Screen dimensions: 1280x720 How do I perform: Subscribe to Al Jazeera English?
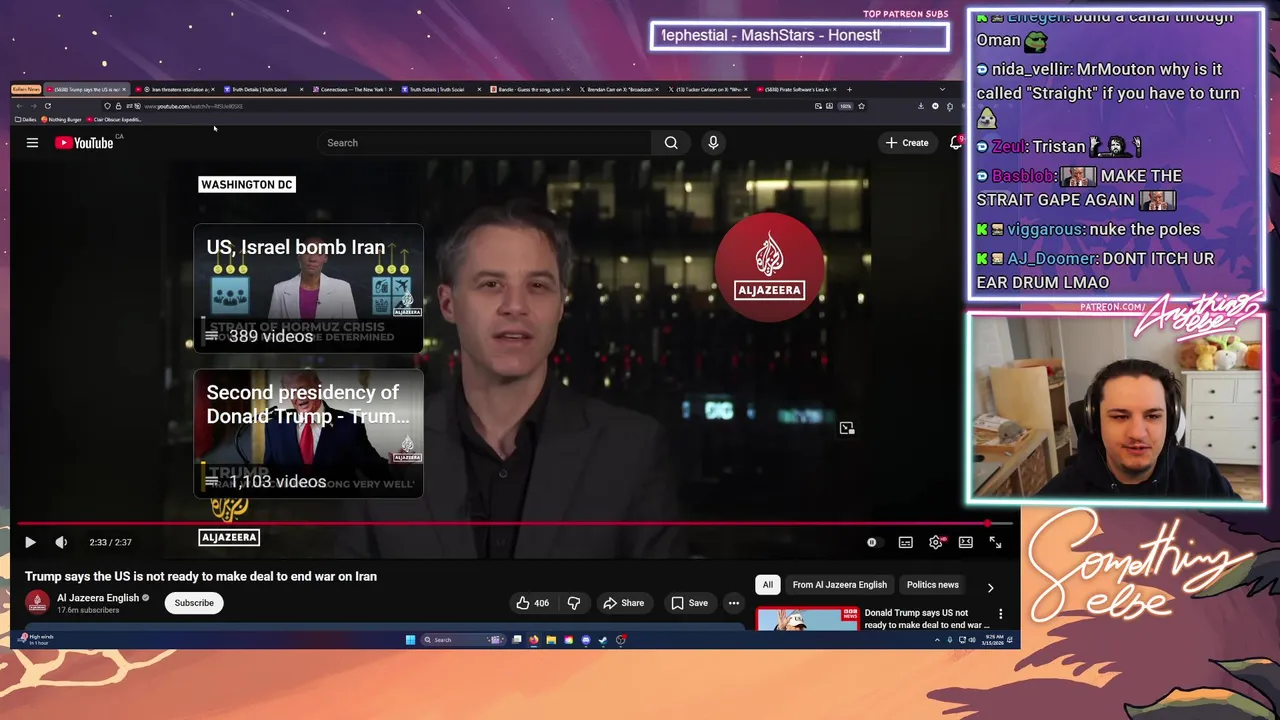point(194,603)
